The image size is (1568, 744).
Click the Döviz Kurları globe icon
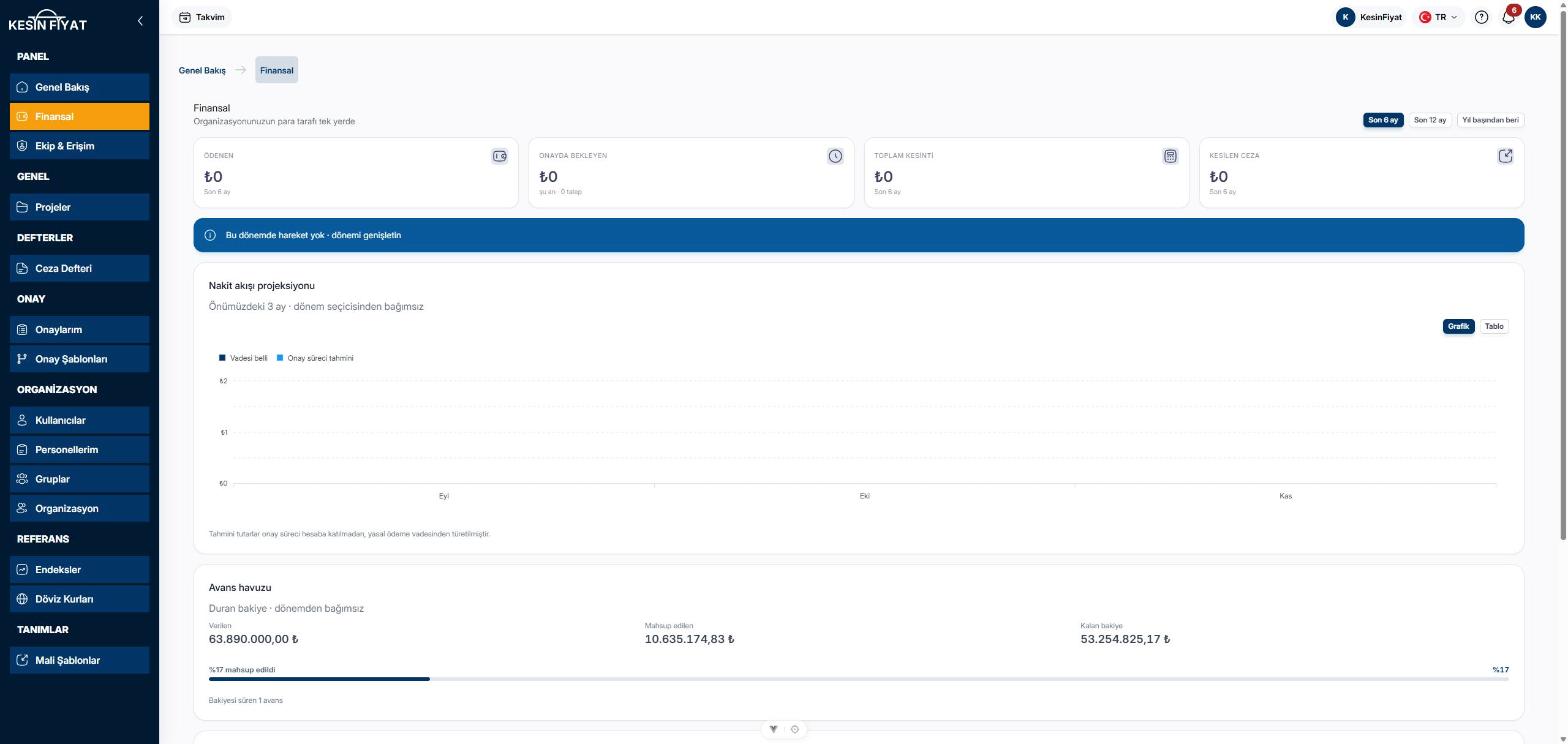(x=22, y=599)
